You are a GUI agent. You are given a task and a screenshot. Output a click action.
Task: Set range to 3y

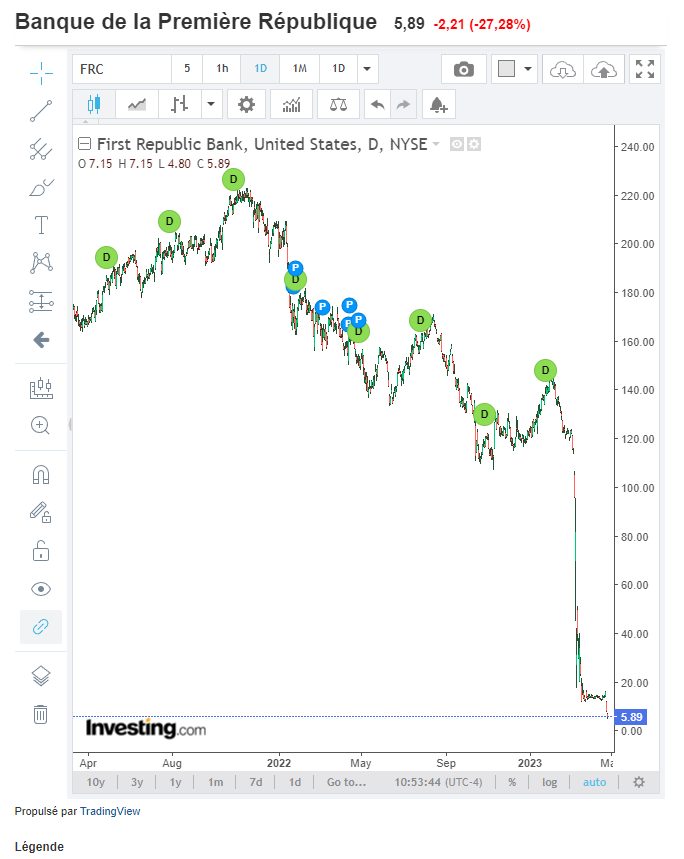137,782
